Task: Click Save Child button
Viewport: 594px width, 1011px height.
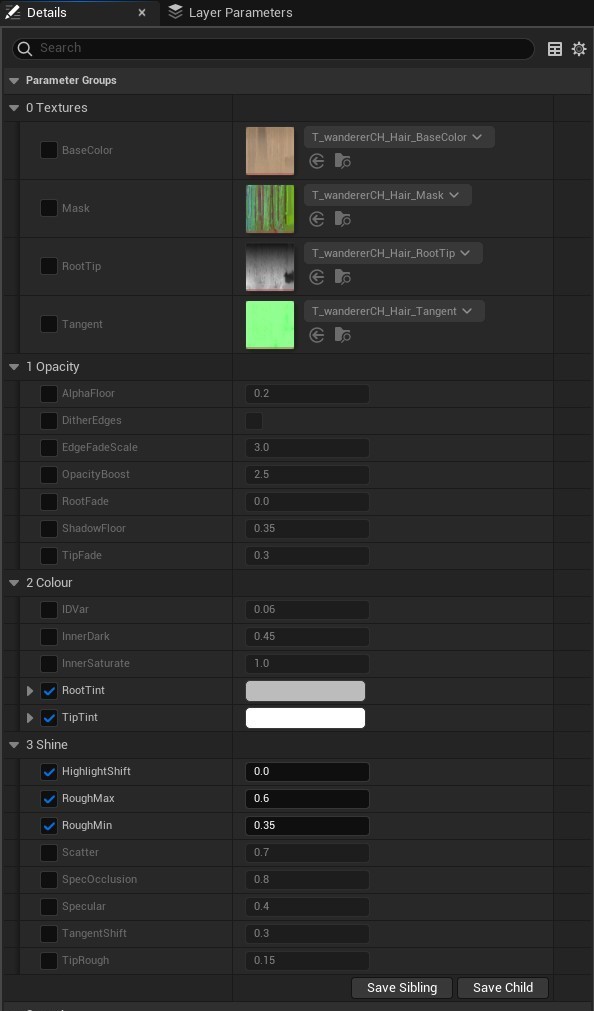Action: click(503, 988)
